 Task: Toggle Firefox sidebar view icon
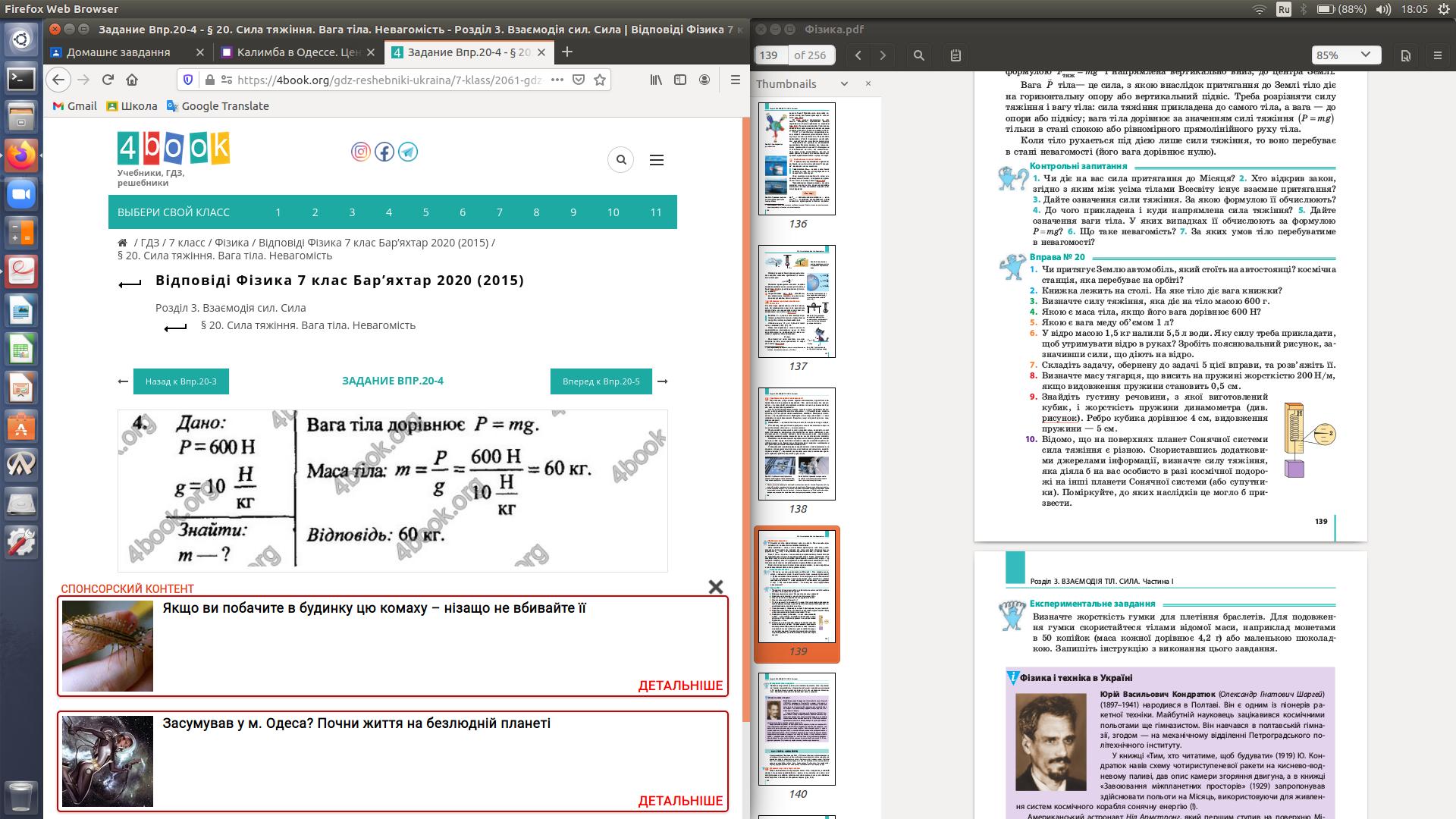[x=680, y=80]
